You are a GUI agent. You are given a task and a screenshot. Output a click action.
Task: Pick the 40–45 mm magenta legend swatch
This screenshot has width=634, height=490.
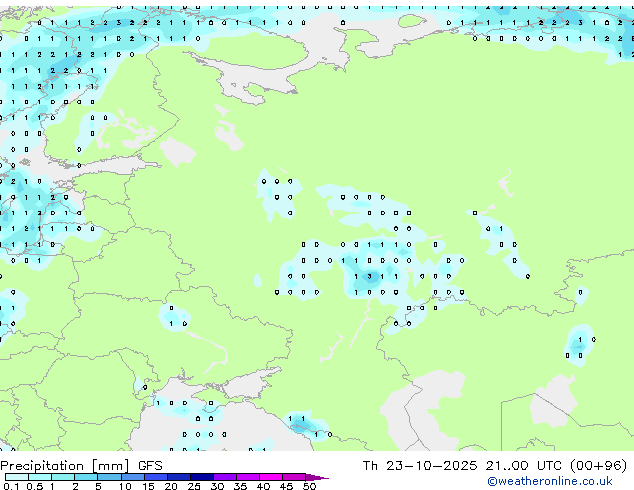pos(271,477)
